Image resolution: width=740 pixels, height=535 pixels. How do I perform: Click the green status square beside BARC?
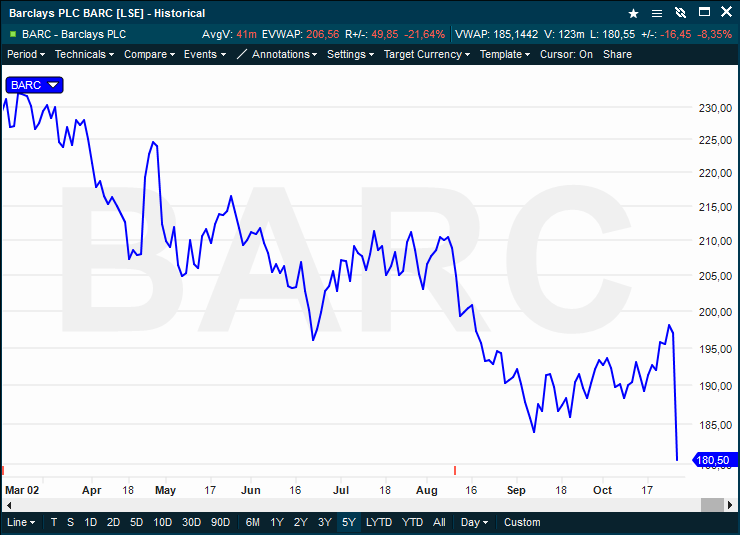click(x=13, y=34)
